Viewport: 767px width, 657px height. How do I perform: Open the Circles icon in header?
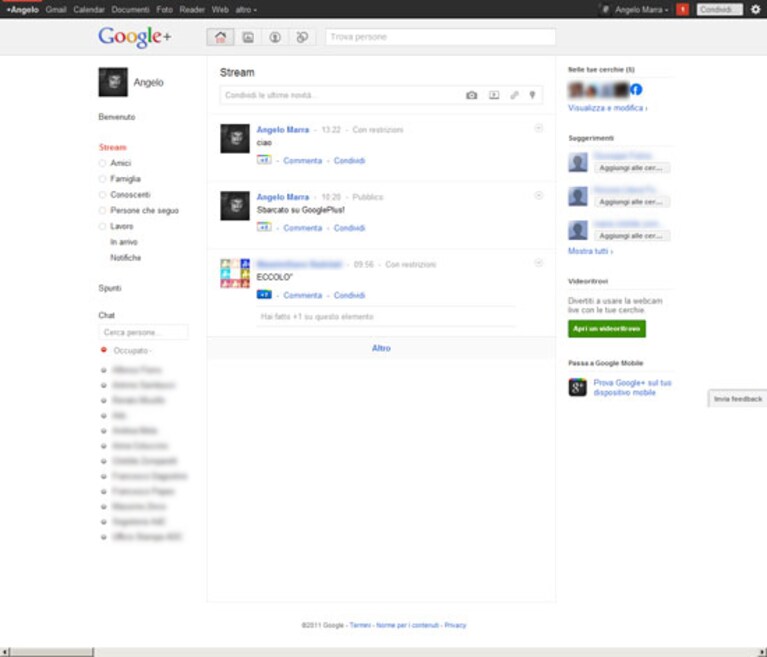tap(302, 37)
